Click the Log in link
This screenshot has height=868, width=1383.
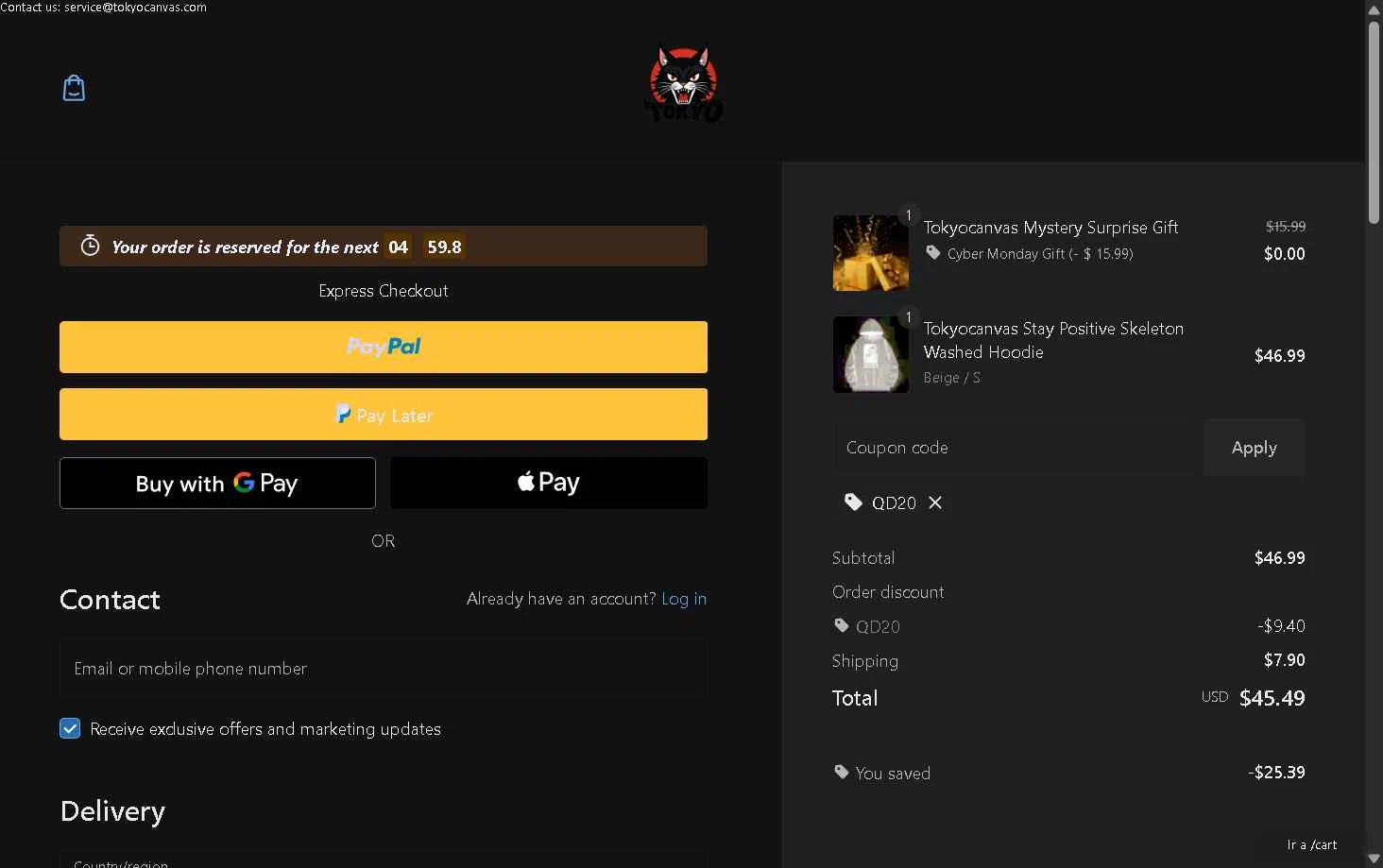684,599
